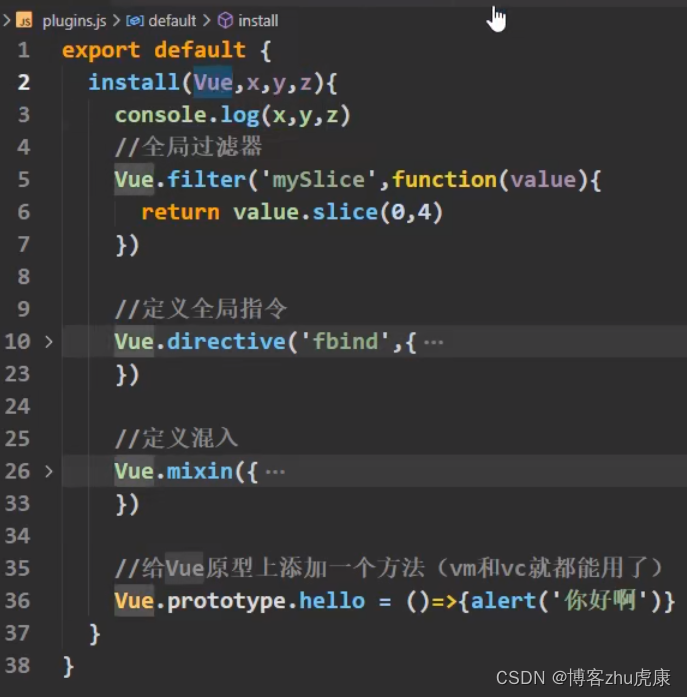The height and width of the screenshot is (697, 687).
Task: Select the install breadcrumb segment
Action: click(x=258, y=20)
